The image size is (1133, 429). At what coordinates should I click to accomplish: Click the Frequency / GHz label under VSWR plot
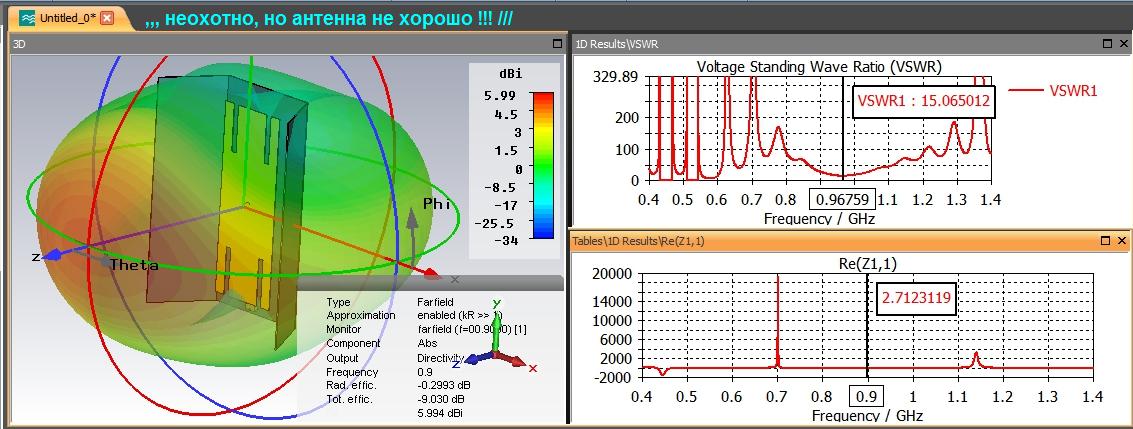point(819,217)
